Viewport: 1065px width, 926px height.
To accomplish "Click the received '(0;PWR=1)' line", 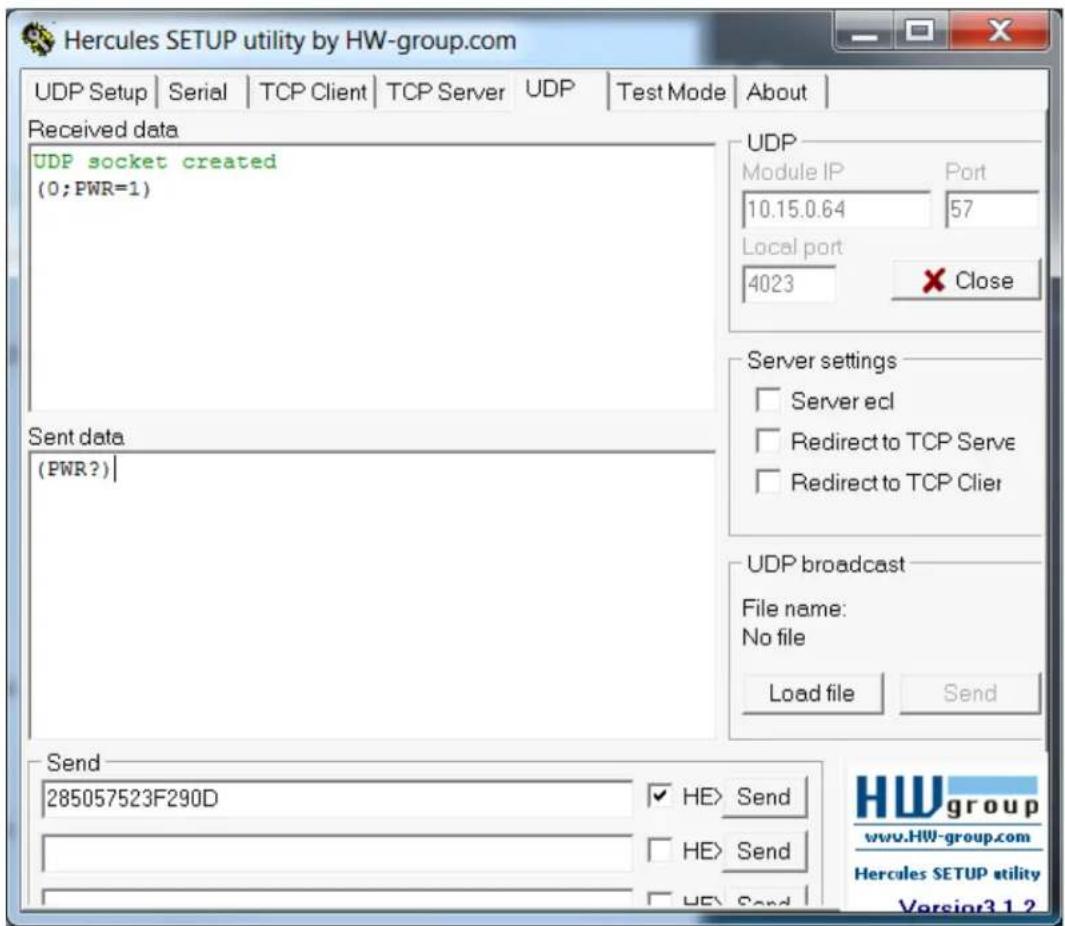I will click(x=94, y=189).
